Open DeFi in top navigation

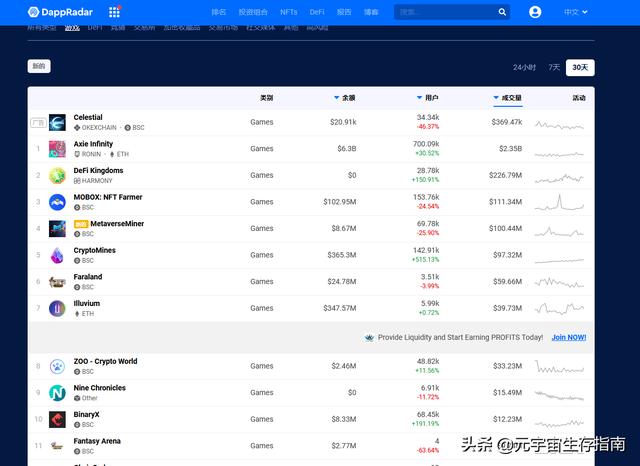pyautogui.click(x=317, y=12)
